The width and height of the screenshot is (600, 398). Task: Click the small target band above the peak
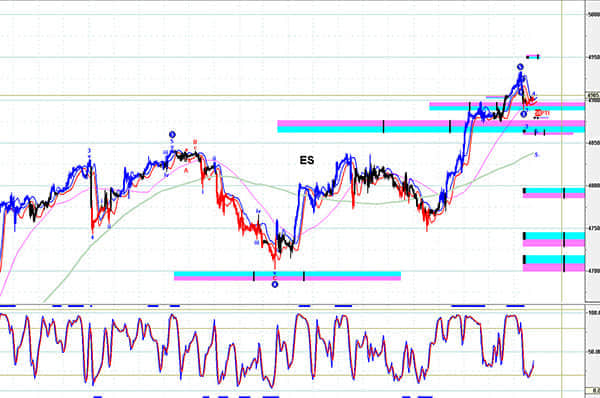pos(533,57)
